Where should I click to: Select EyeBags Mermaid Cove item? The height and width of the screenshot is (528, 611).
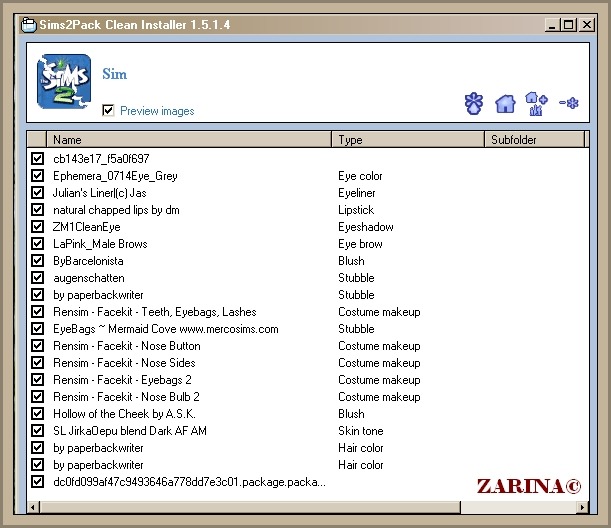166,329
